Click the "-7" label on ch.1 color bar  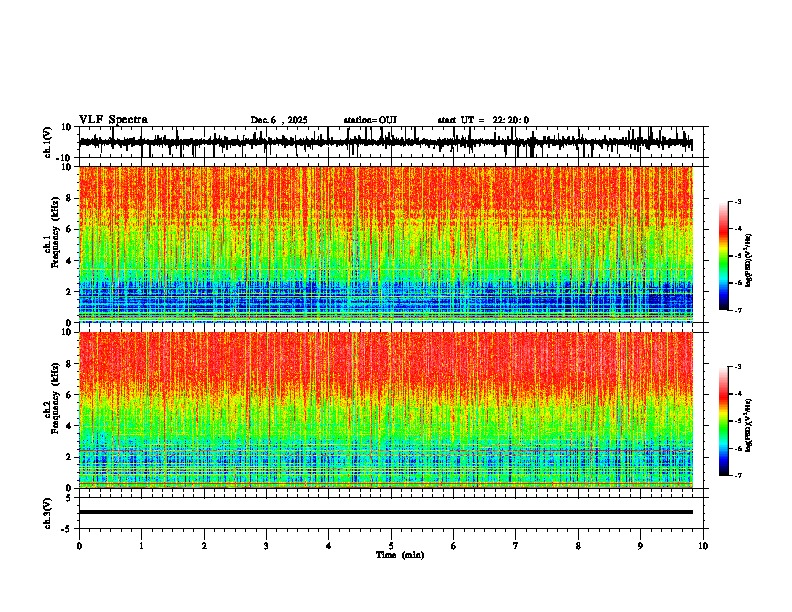coord(737,310)
